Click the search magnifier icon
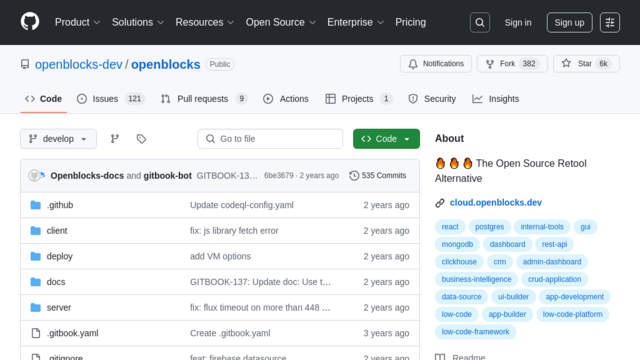The image size is (640, 360). (x=480, y=22)
